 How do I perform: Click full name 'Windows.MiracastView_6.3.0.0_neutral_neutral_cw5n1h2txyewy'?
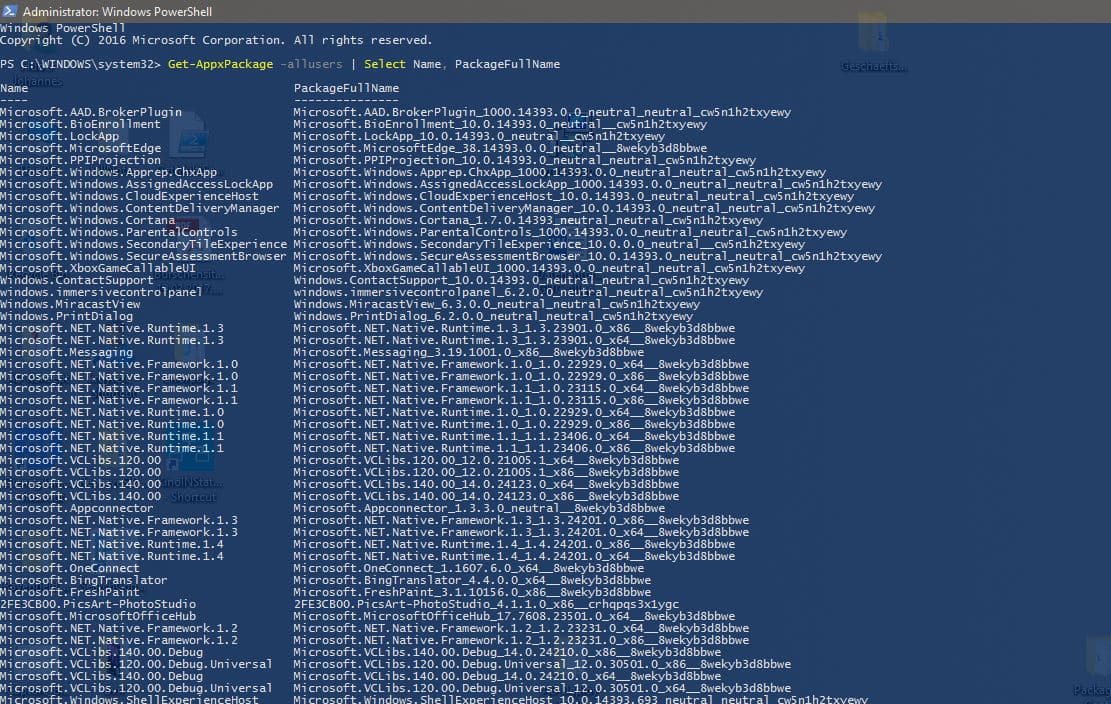[497, 305]
